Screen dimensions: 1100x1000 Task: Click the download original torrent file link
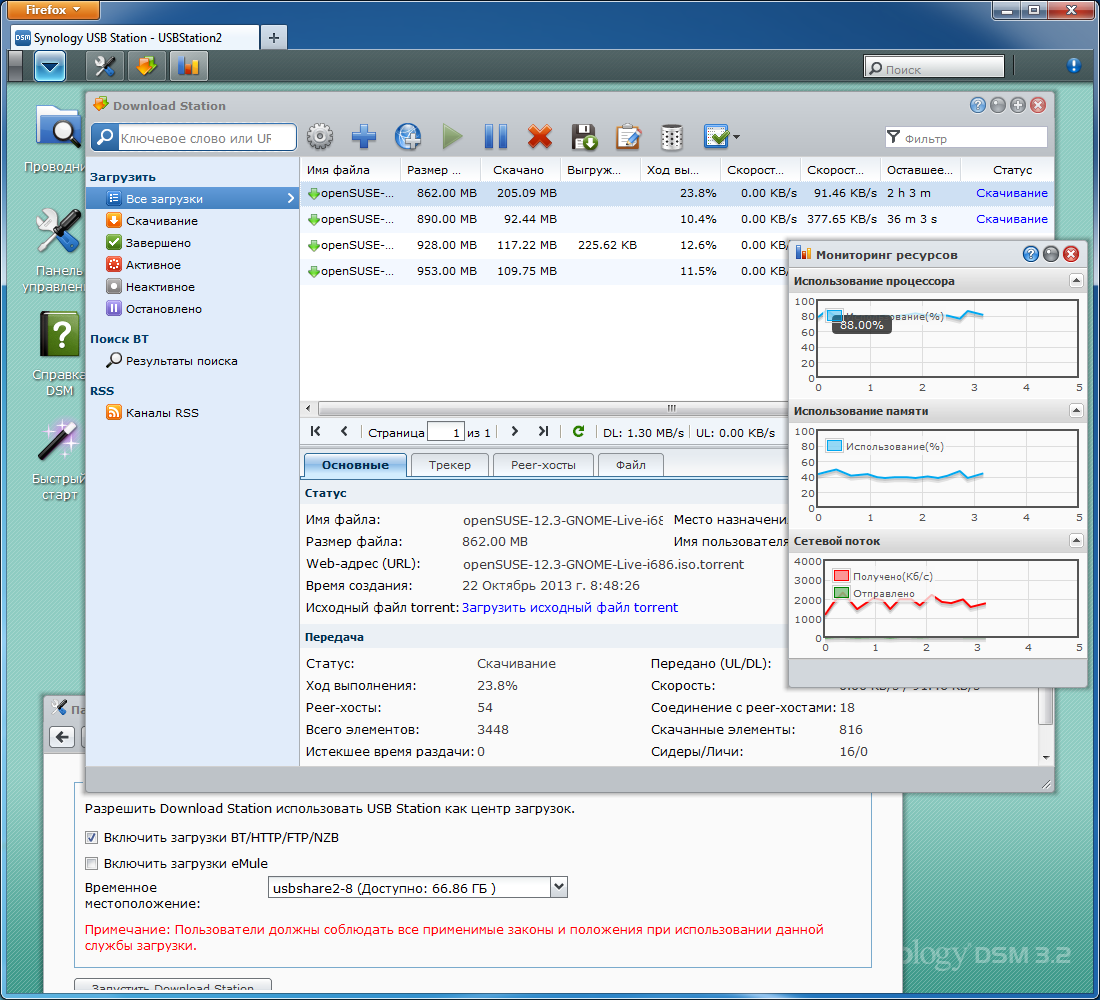point(570,607)
